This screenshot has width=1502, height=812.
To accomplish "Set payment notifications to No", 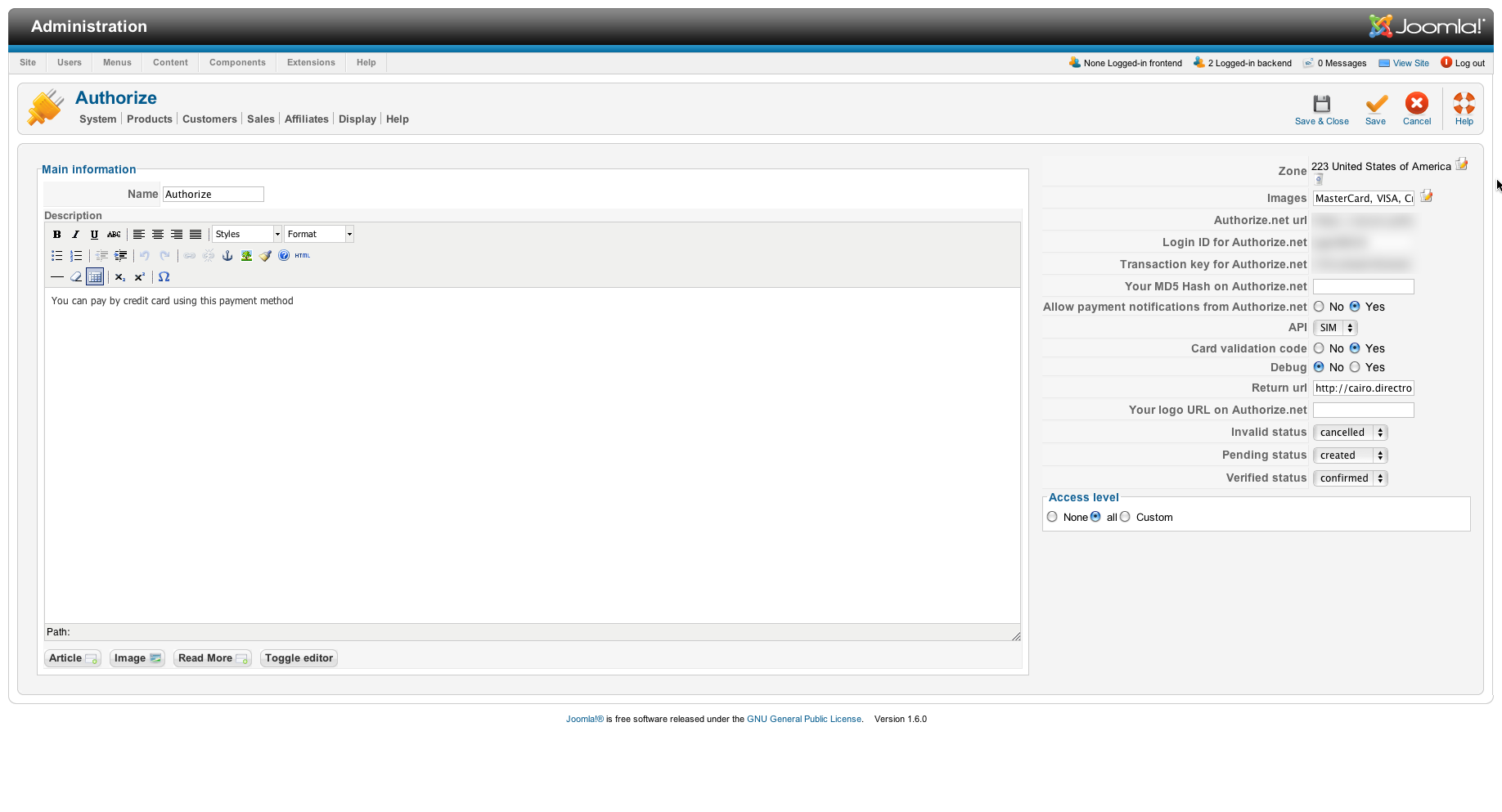I will [1319, 307].
